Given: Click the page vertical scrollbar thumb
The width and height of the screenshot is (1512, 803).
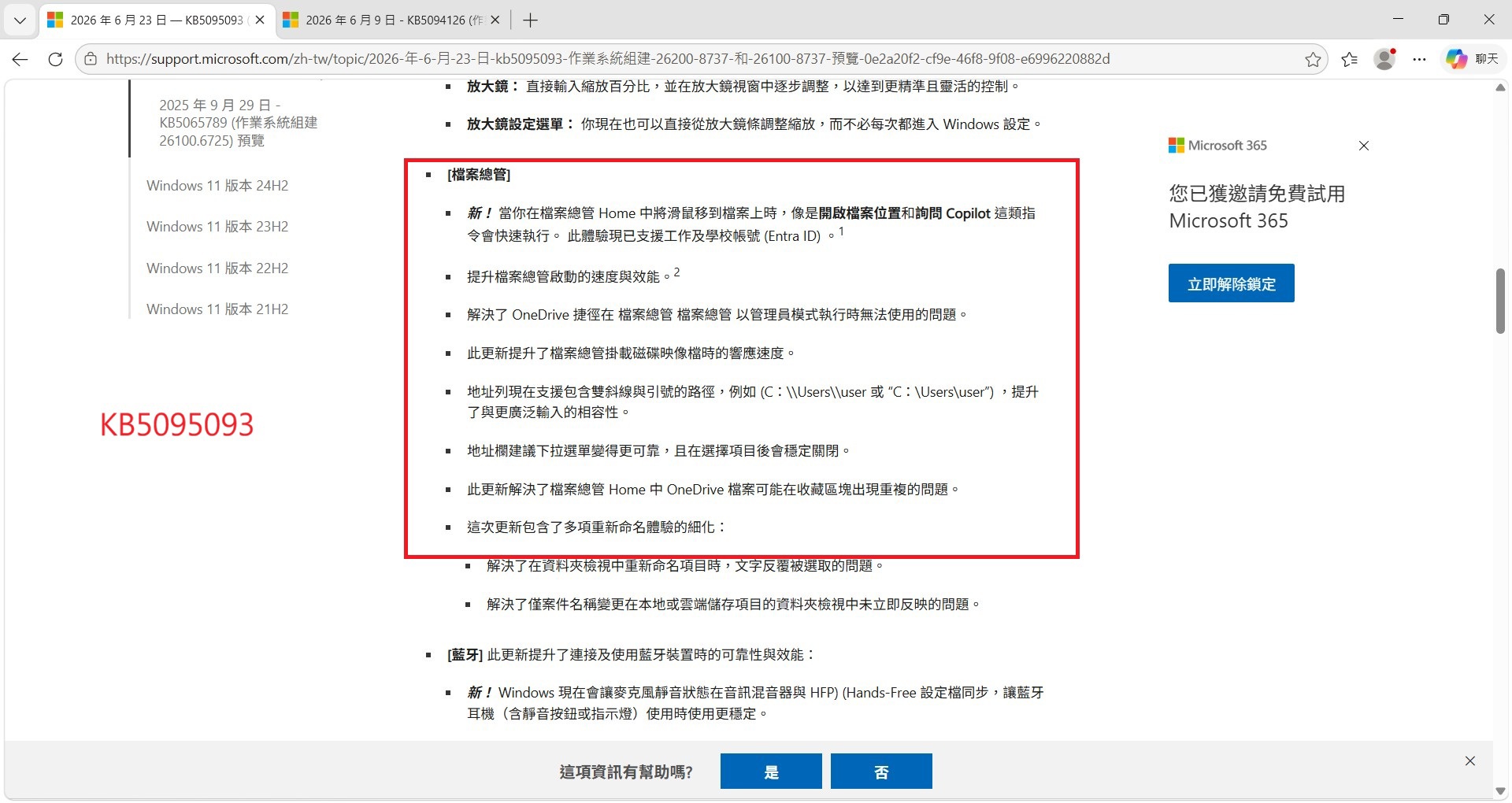Looking at the screenshot, I should click(1500, 301).
